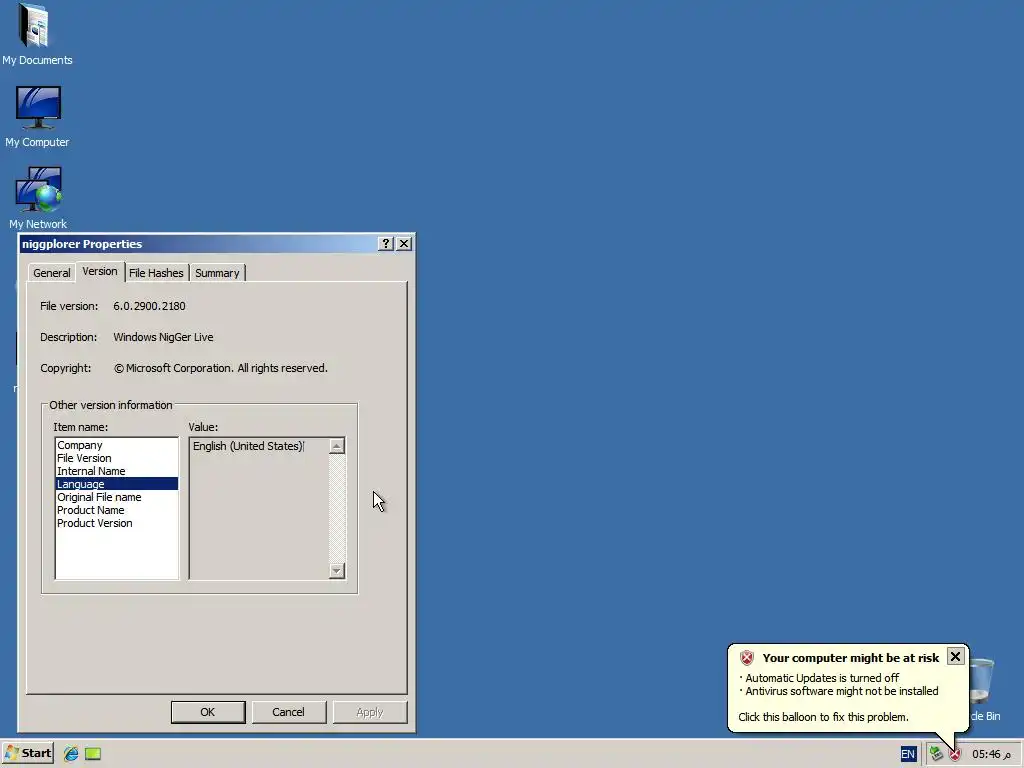Dismiss the security balloon with its X

[x=955, y=656]
